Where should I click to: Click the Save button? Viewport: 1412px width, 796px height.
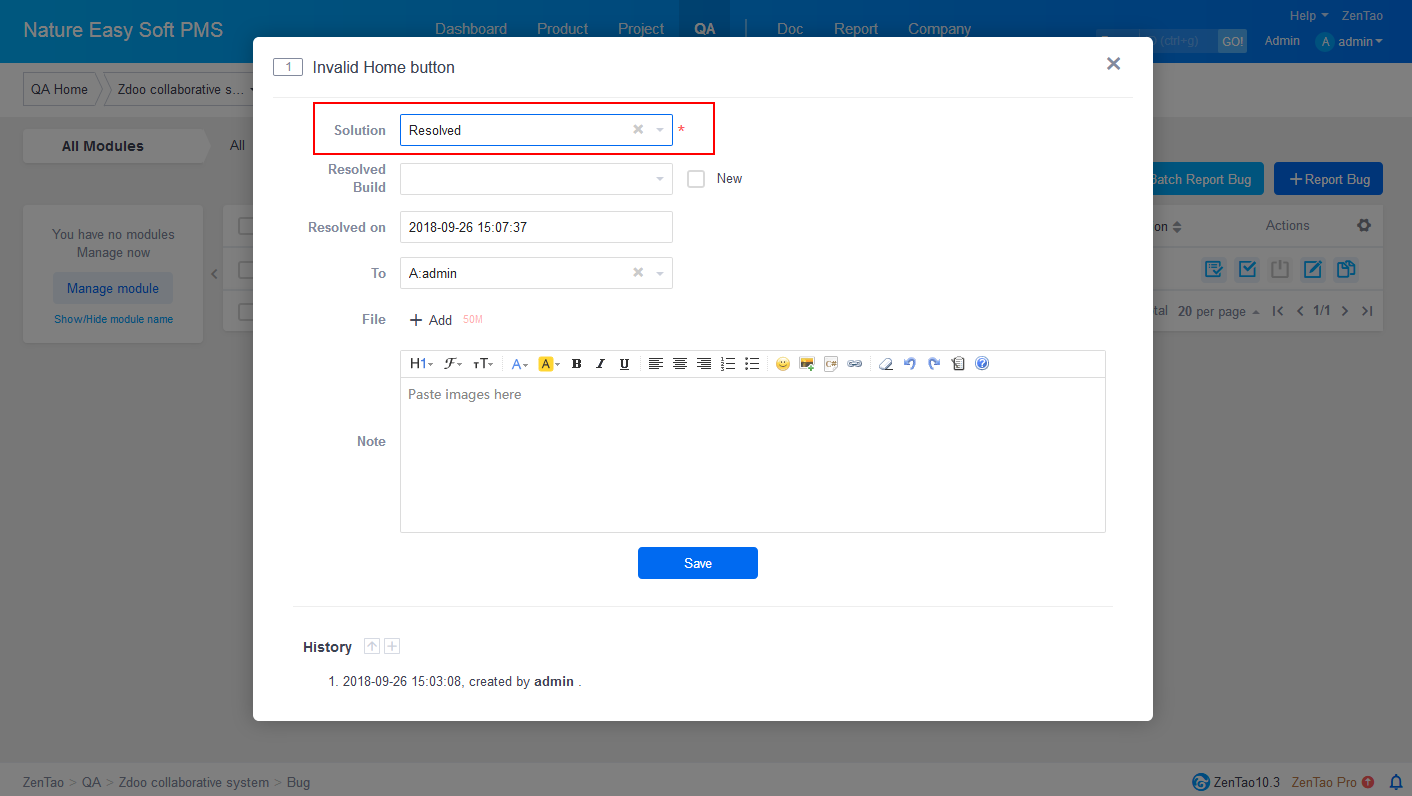[x=697, y=563]
